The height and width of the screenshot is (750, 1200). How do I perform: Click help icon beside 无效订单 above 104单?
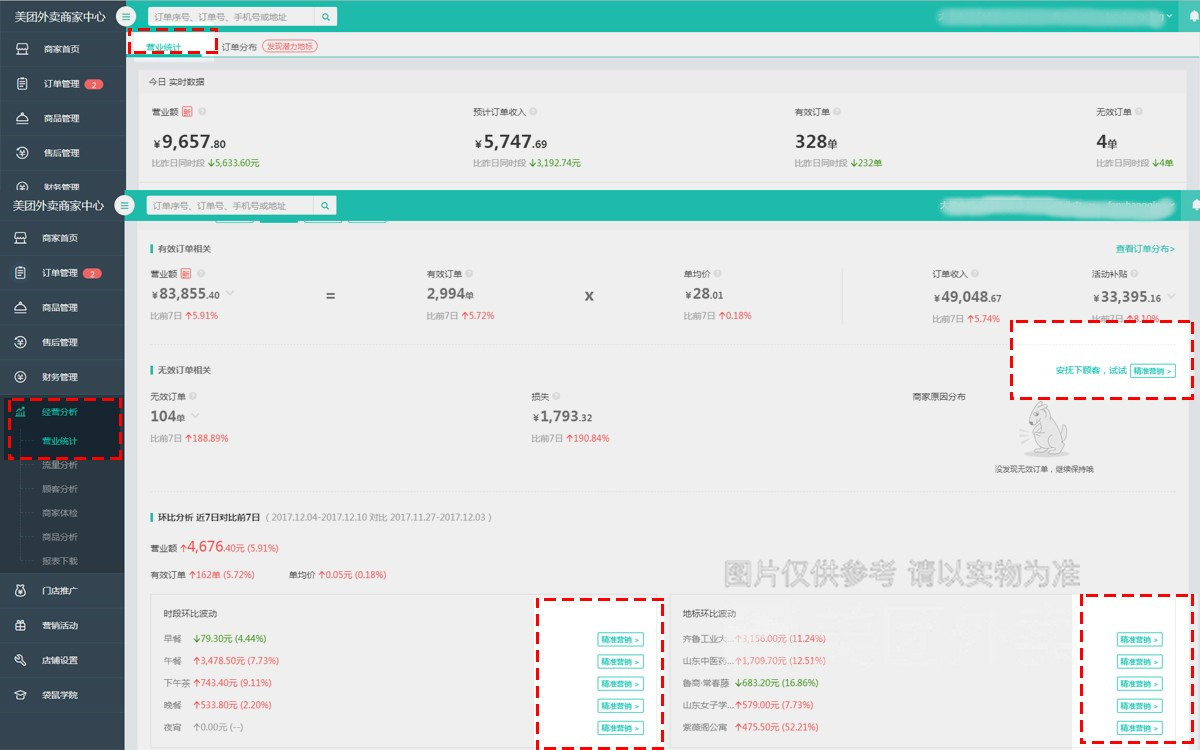pyautogui.click(x=191, y=396)
